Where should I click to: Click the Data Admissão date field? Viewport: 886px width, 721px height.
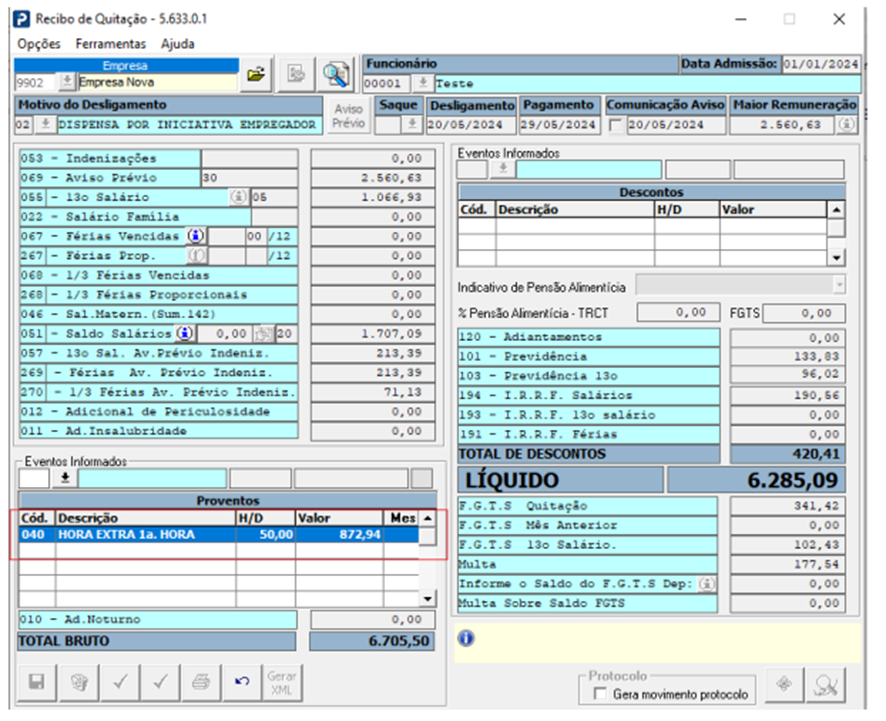821,64
